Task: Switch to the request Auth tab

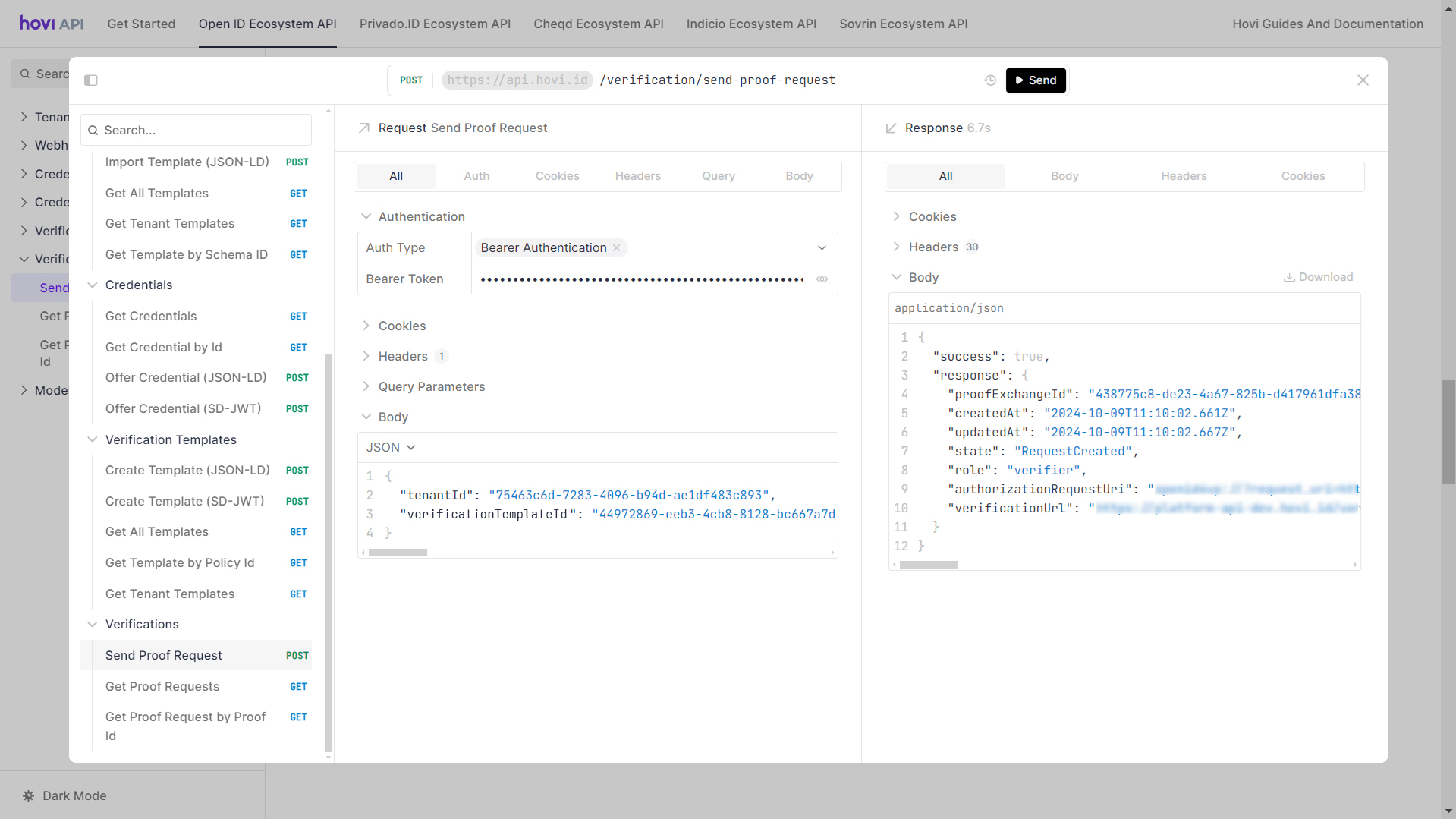Action: 476,176
